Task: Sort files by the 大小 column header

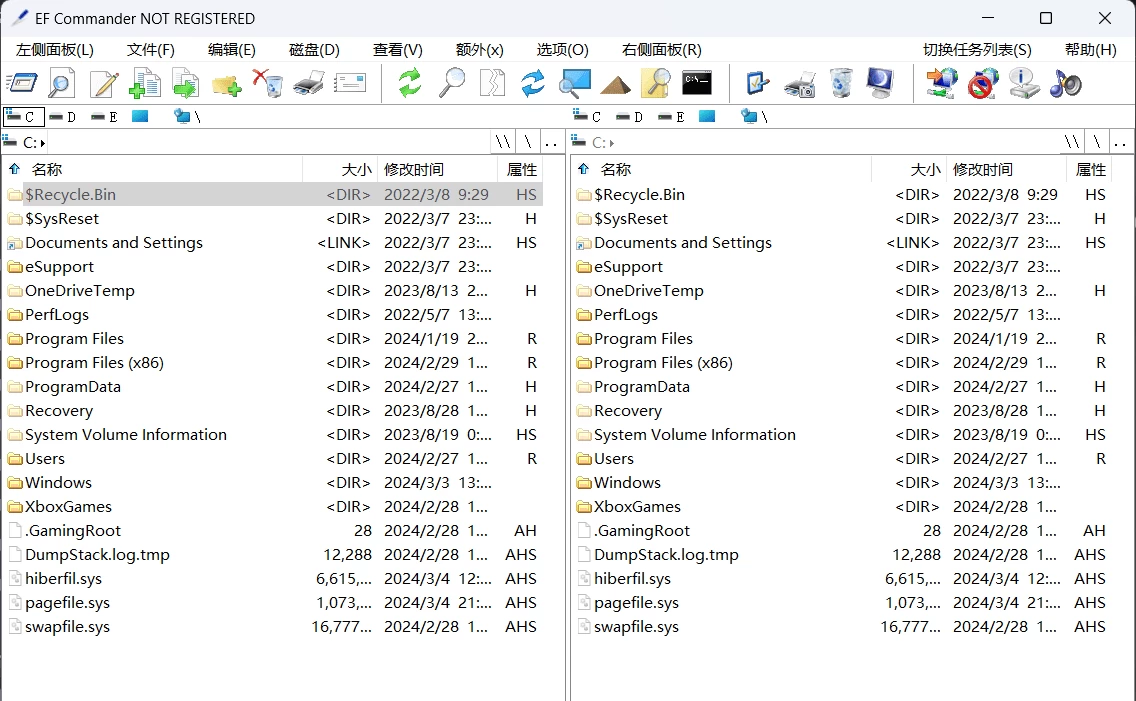Action: [356, 169]
